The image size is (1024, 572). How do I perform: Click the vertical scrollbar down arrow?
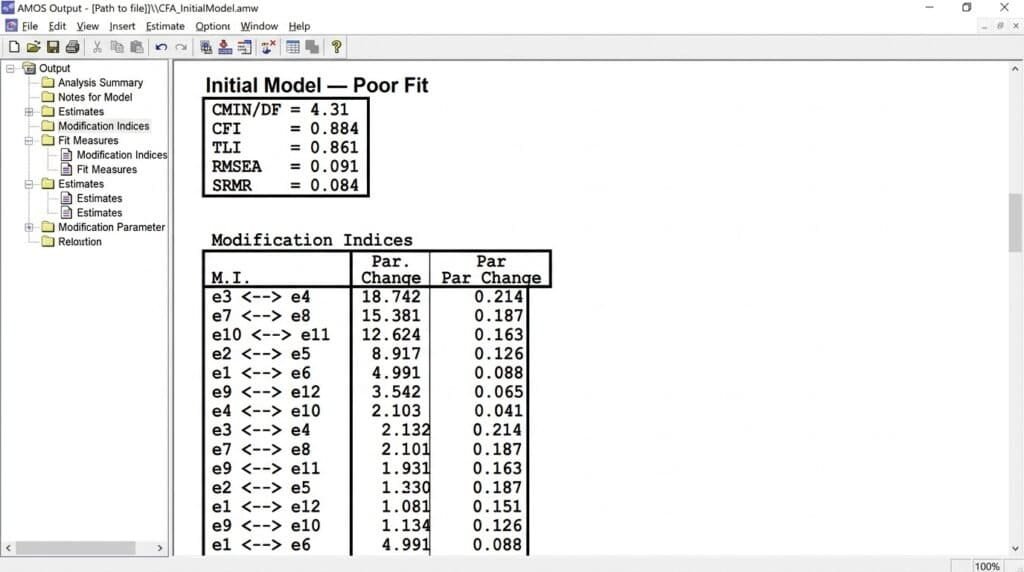coord(1015,548)
